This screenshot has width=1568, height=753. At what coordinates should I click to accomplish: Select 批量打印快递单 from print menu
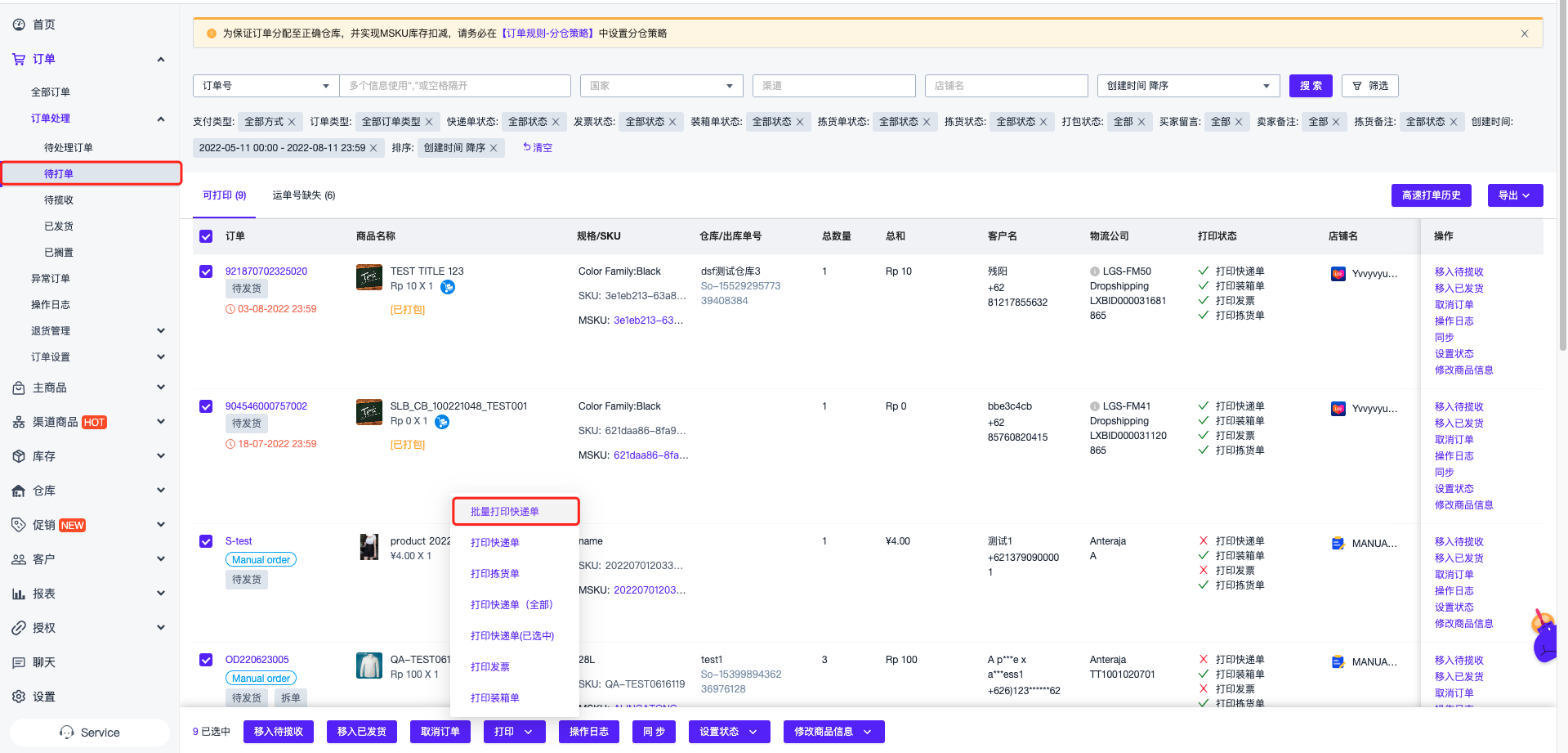tap(516, 512)
